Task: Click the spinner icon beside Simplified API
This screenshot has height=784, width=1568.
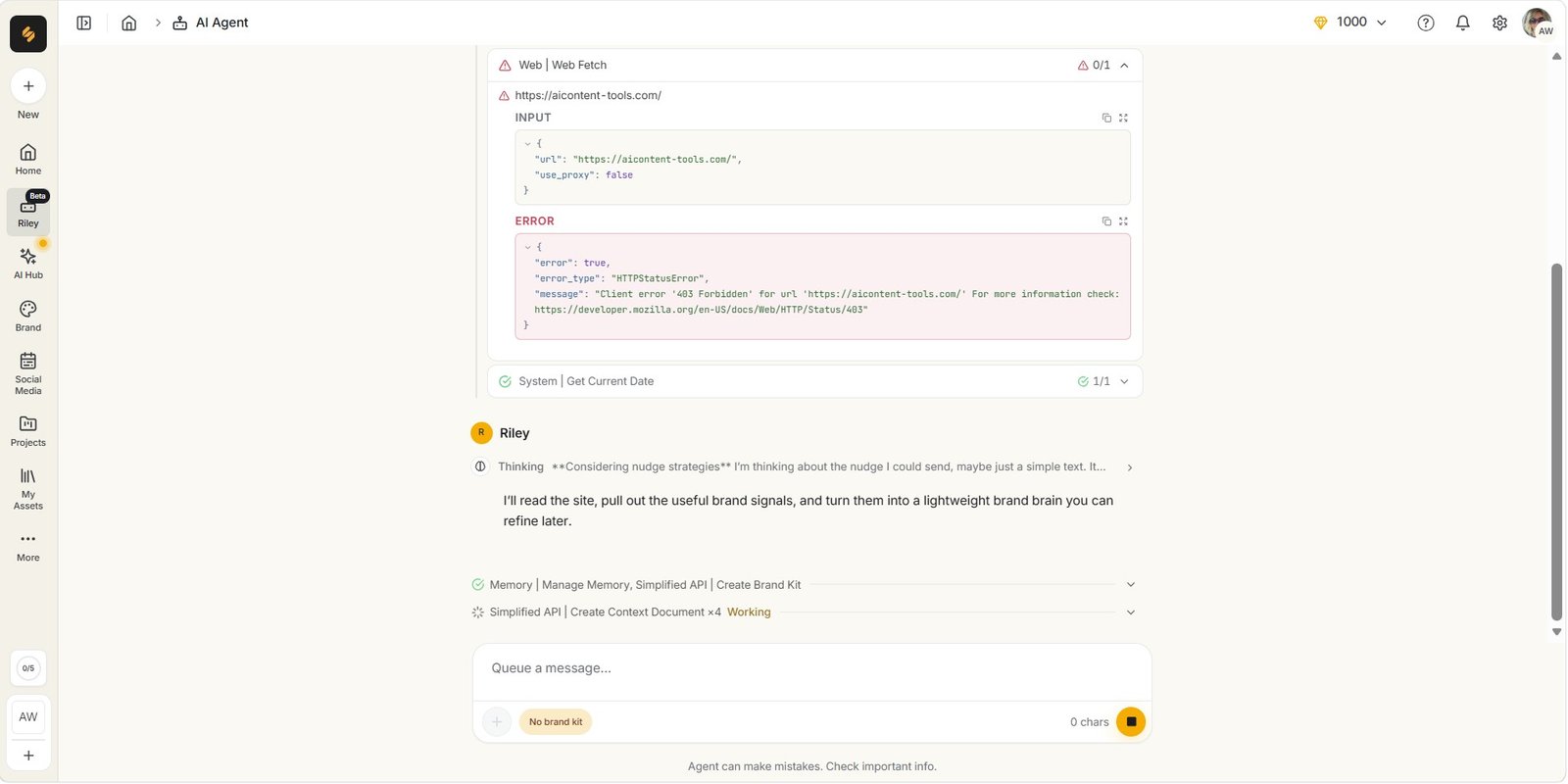Action: click(478, 612)
